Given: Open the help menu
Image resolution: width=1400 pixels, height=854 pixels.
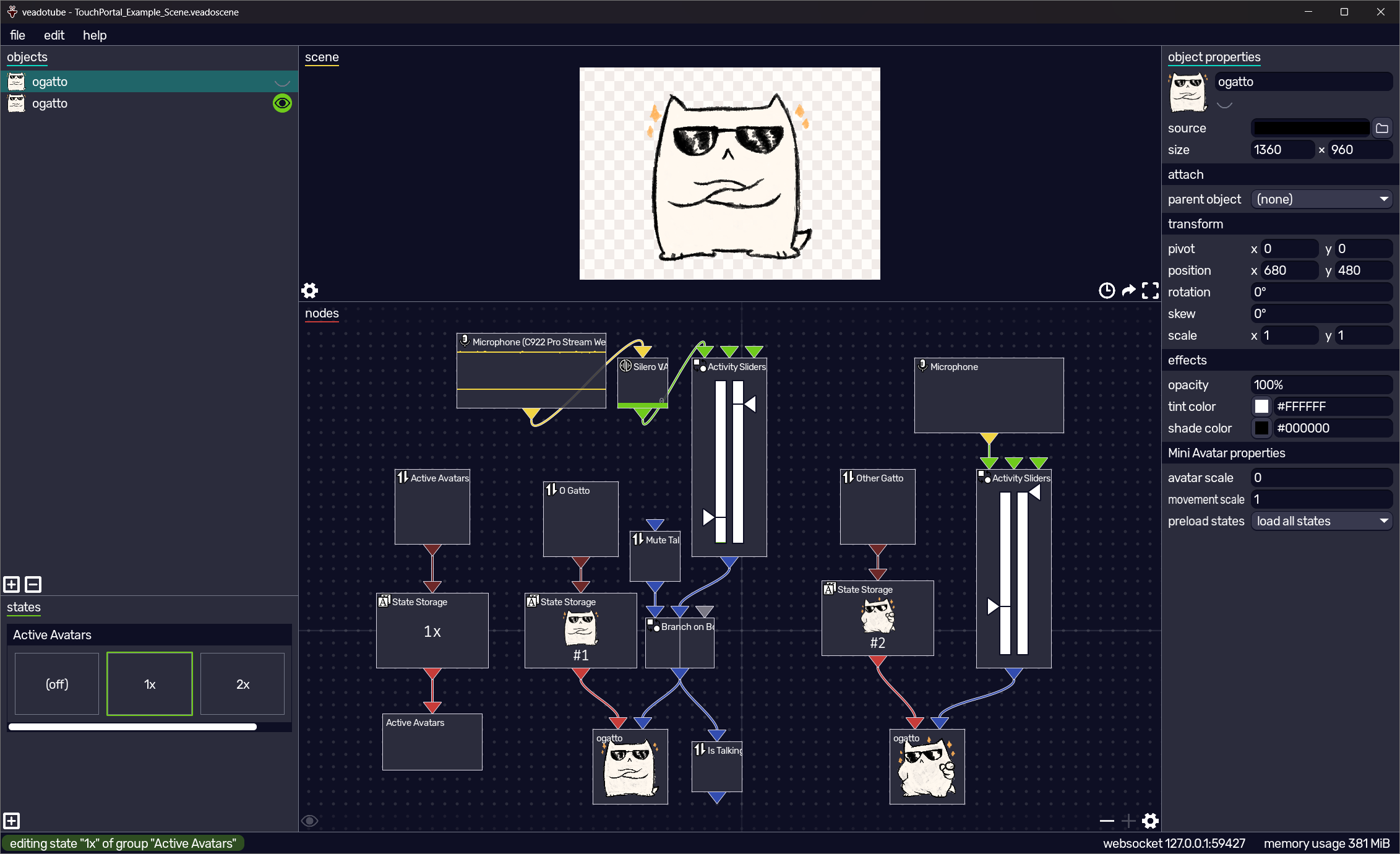Looking at the screenshot, I should (95, 35).
